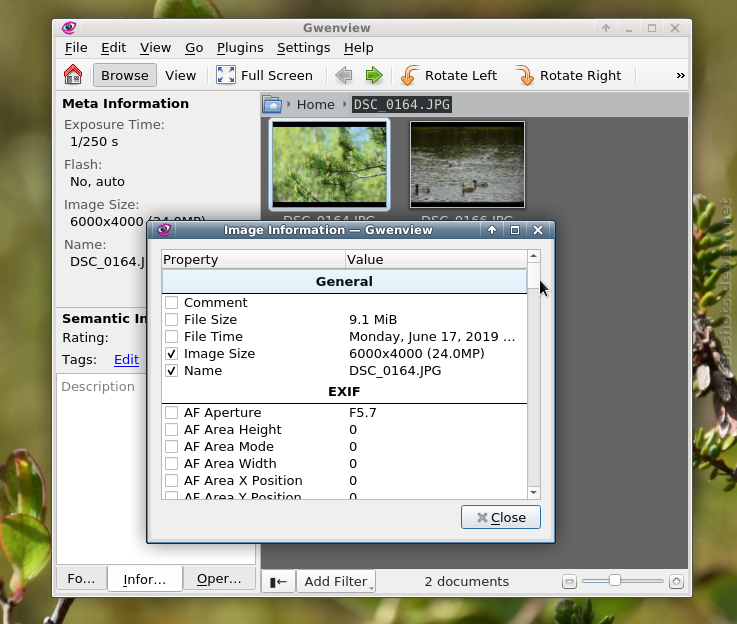Switch to View mode

(180, 75)
